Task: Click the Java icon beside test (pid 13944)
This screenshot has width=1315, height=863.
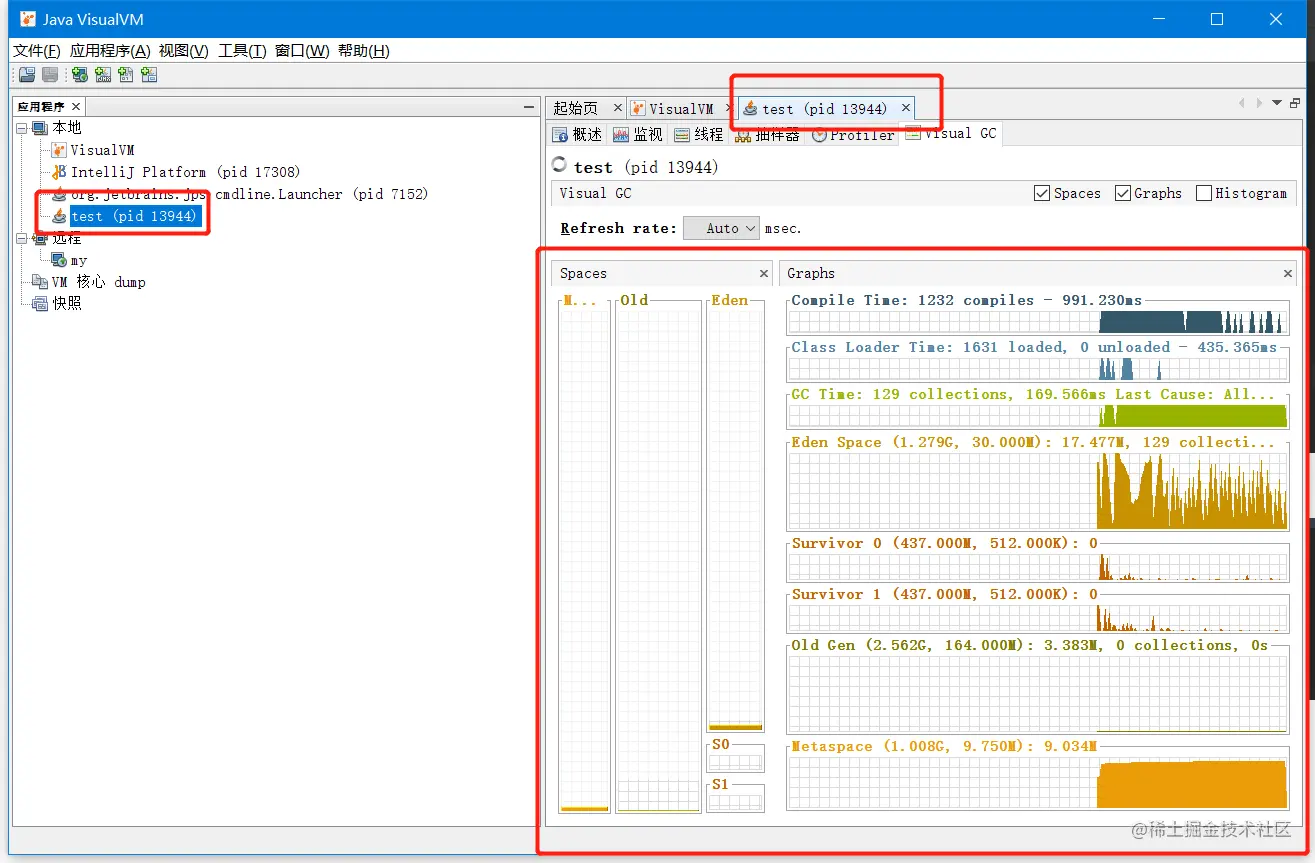Action: [x=59, y=216]
